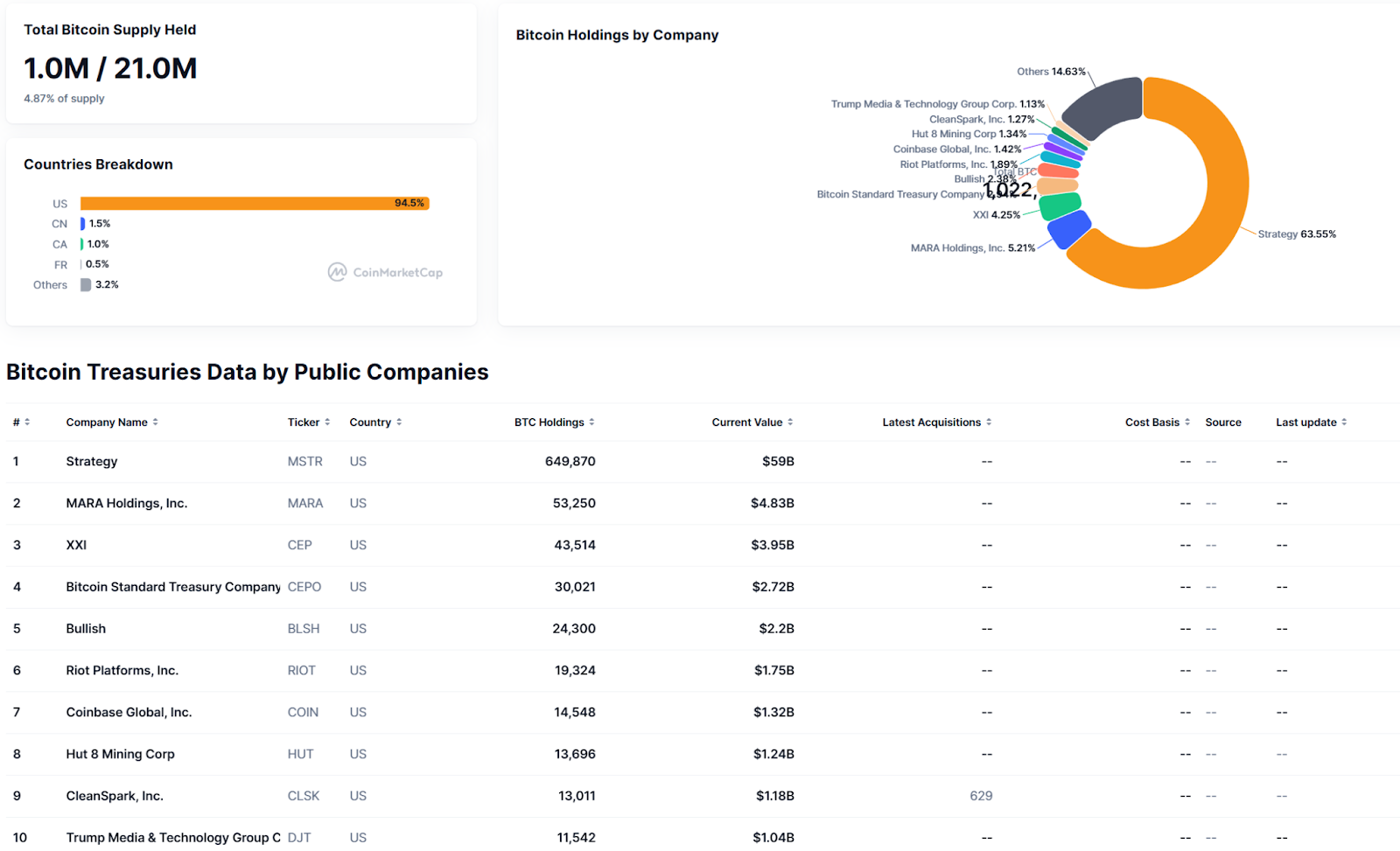Sort by Latest Acquisitions column
Viewport: 1400px width, 851px height.
pos(936,422)
